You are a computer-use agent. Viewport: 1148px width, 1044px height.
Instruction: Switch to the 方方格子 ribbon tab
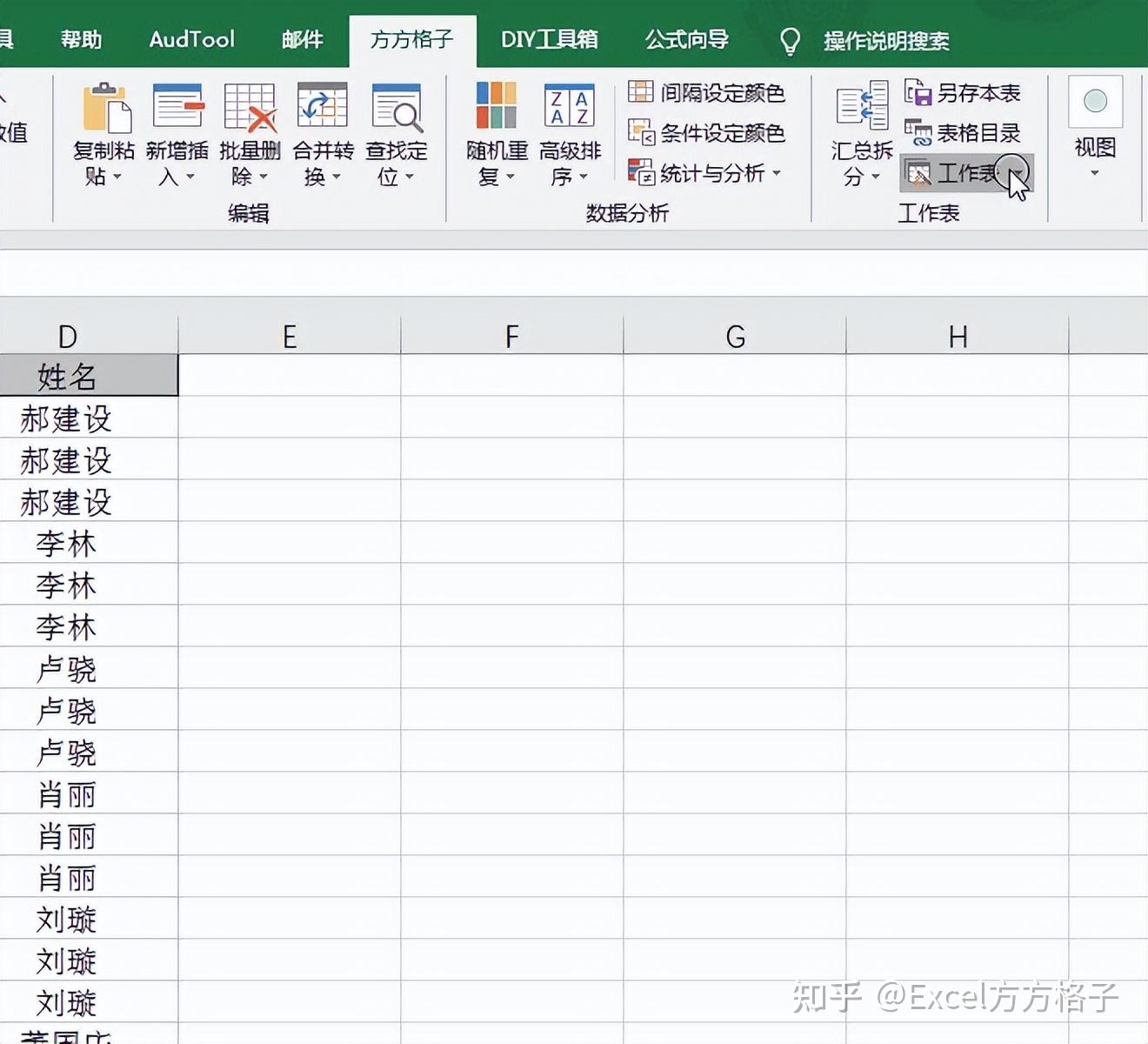click(x=412, y=39)
